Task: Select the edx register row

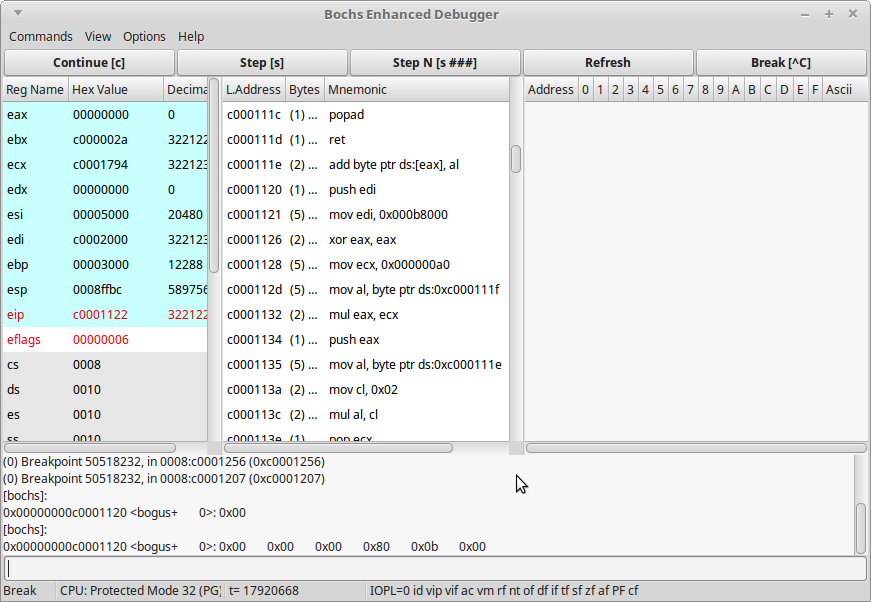Action: tap(105, 189)
